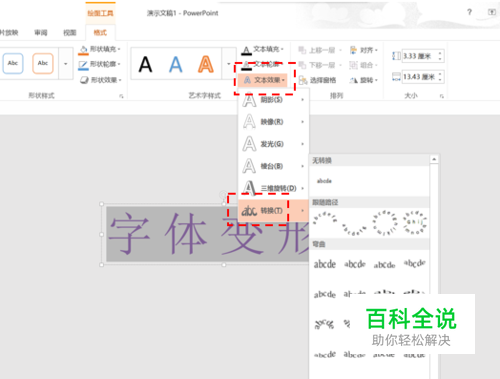Screen dimensions: 500x379
Task: Open the Glow (发光) submenu
Action: tap(273, 144)
